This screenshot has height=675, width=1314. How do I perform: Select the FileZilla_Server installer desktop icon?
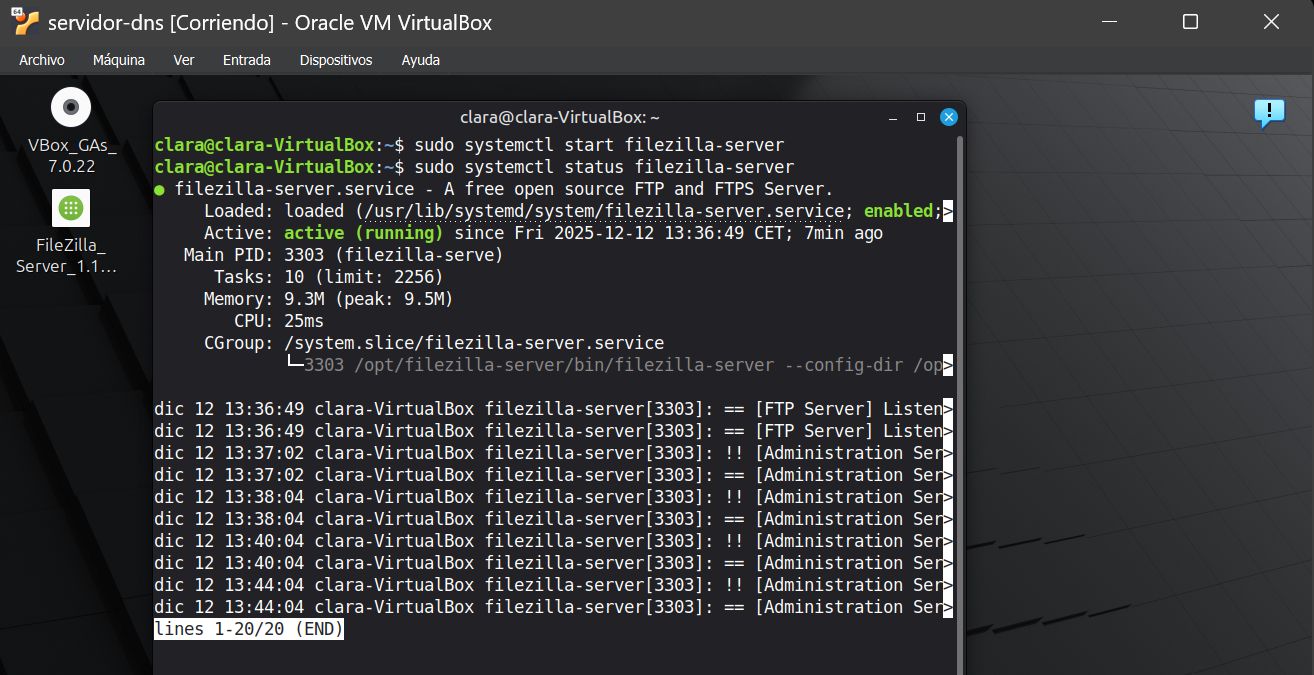(71, 208)
